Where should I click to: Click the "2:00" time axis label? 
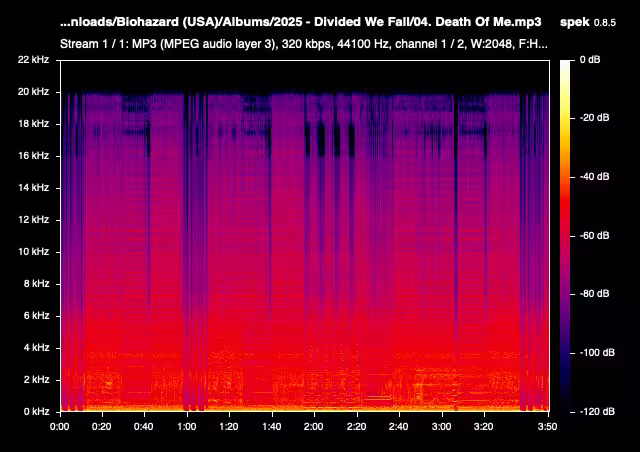(x=313, y=427)
